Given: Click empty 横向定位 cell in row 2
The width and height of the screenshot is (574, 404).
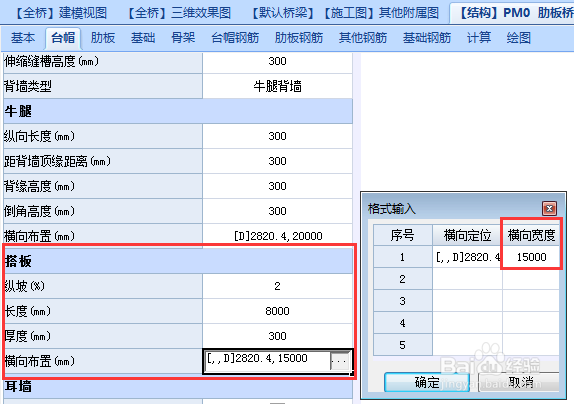Looking at the screenshot, I should [x=467, y=279].
